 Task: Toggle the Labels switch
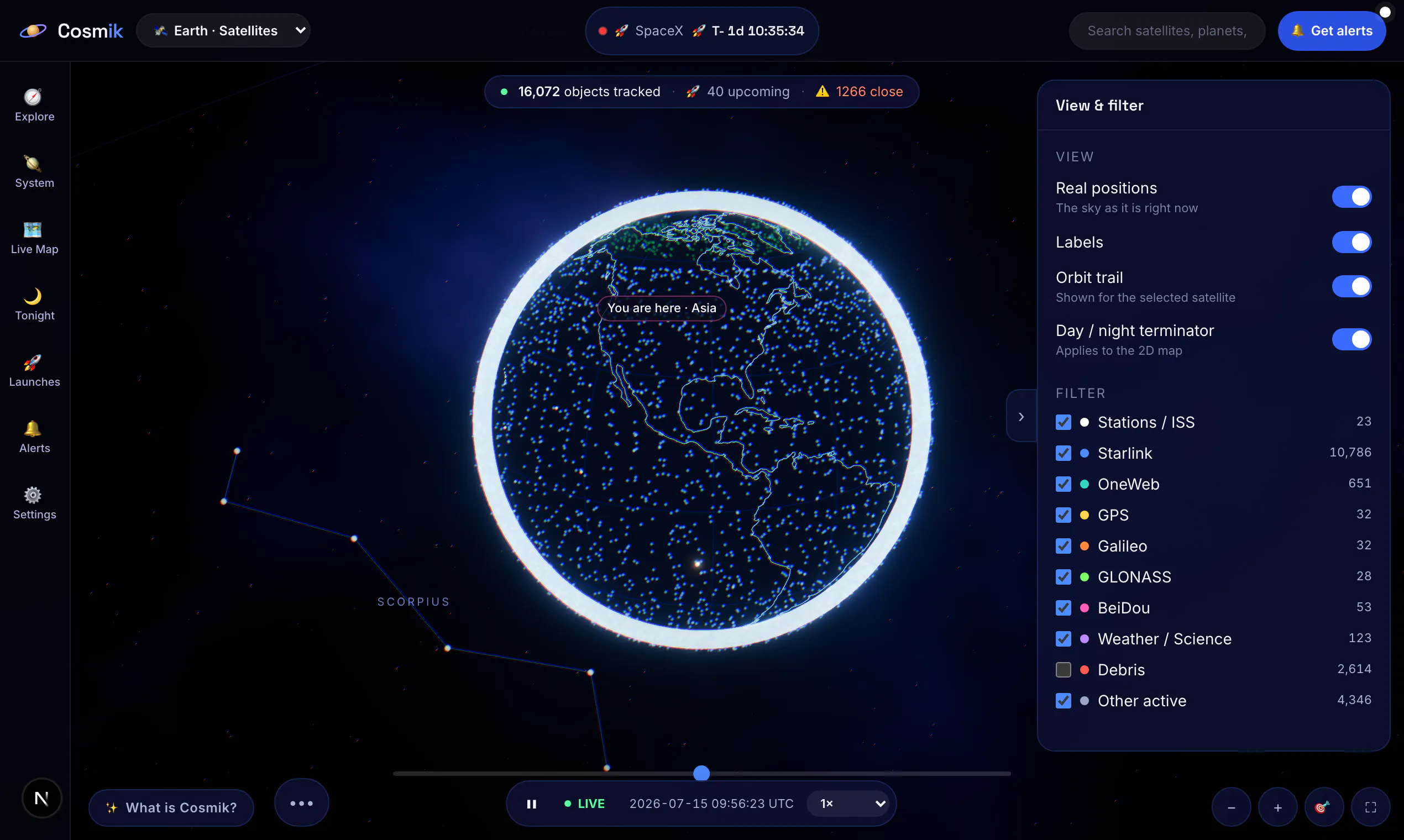[1351, 242]
